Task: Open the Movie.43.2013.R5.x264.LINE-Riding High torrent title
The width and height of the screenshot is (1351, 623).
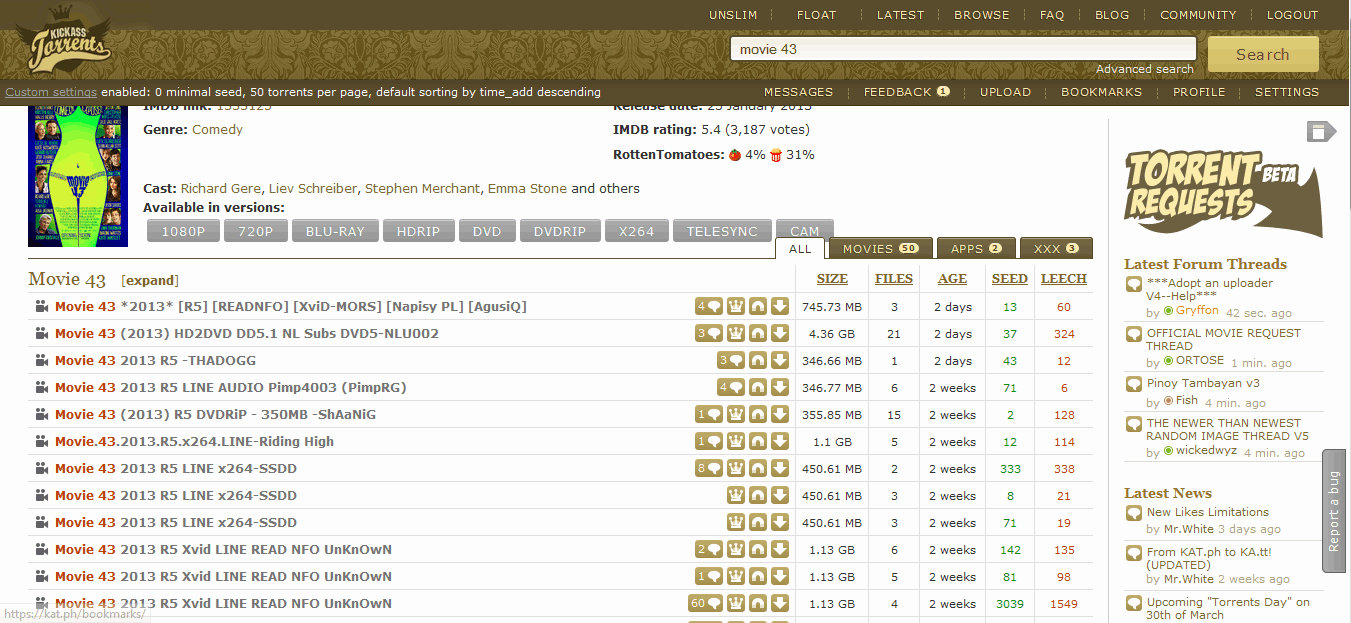Action: tap(194, 441)
